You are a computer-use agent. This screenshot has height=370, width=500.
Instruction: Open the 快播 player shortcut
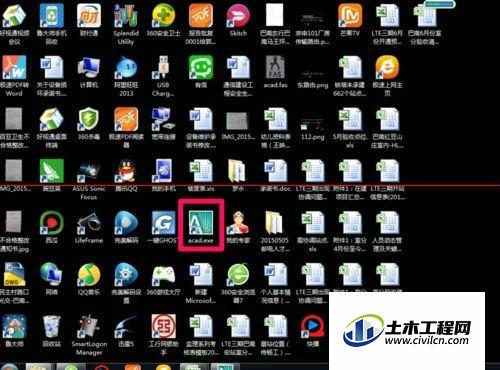312,326
